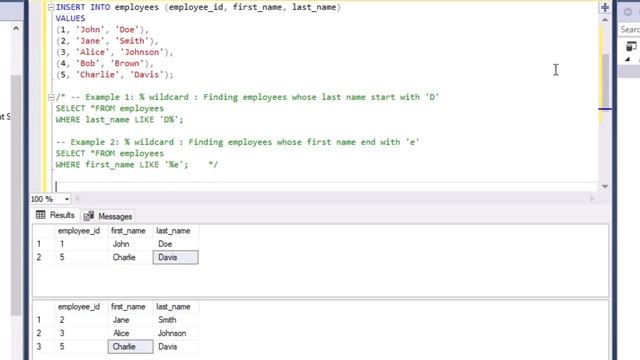Screen dimensions: 640x360
Task: Click the WHERE first_name LIKE '%e' line
Action: (x=122, y=164)
